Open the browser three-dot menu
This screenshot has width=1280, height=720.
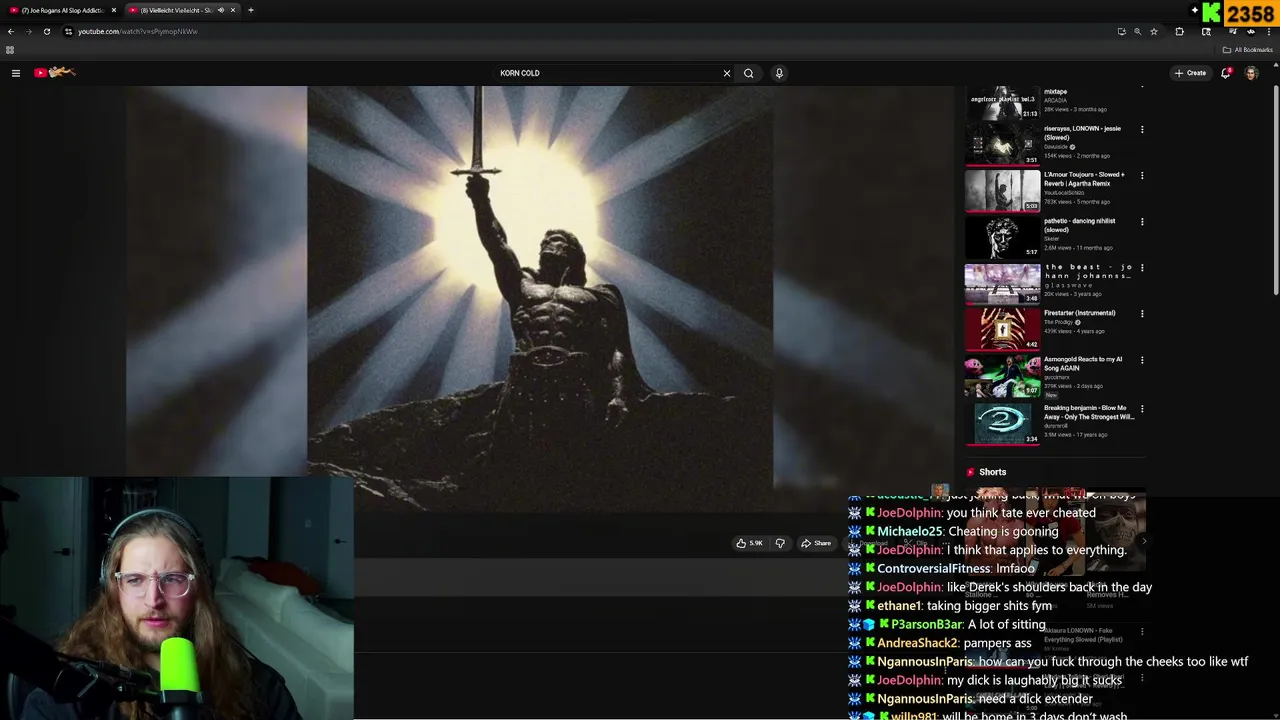coord(1269,31)
